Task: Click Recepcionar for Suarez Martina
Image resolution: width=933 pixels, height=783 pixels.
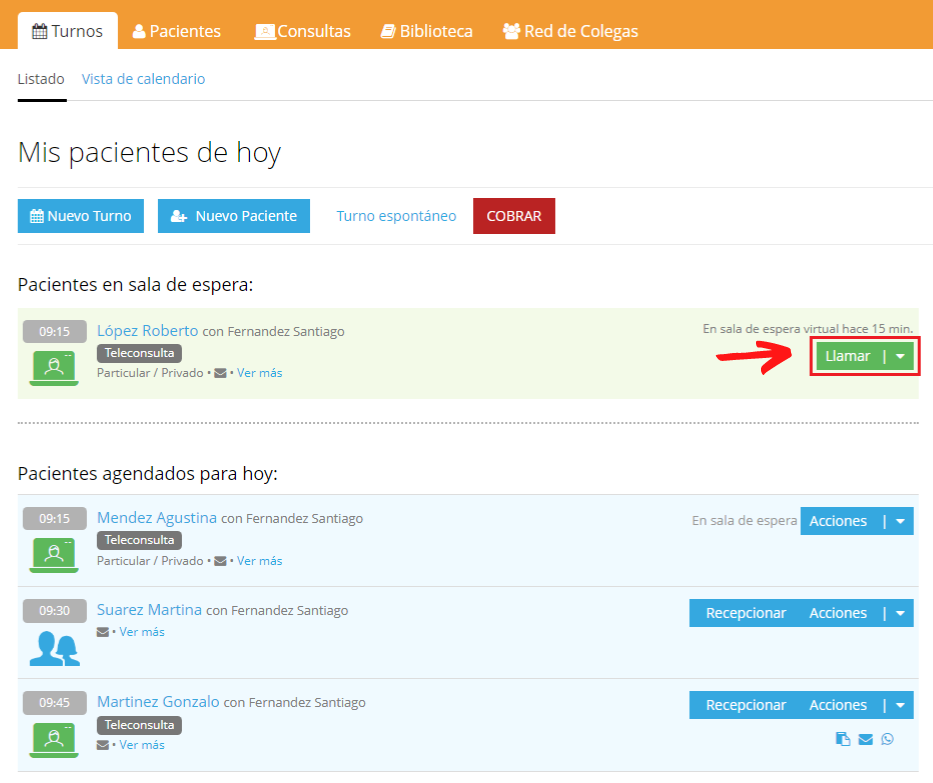Action: (x=745, y=613)
